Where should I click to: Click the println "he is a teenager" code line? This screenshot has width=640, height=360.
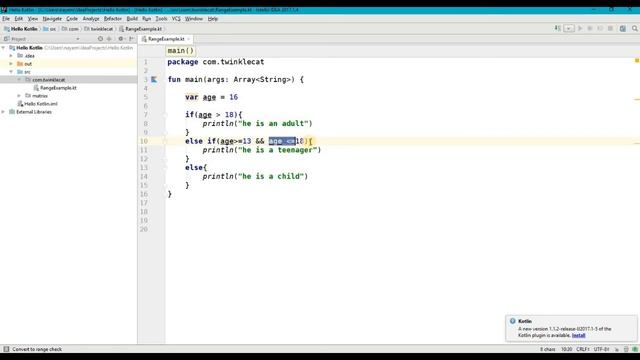(x=261, y=150)
